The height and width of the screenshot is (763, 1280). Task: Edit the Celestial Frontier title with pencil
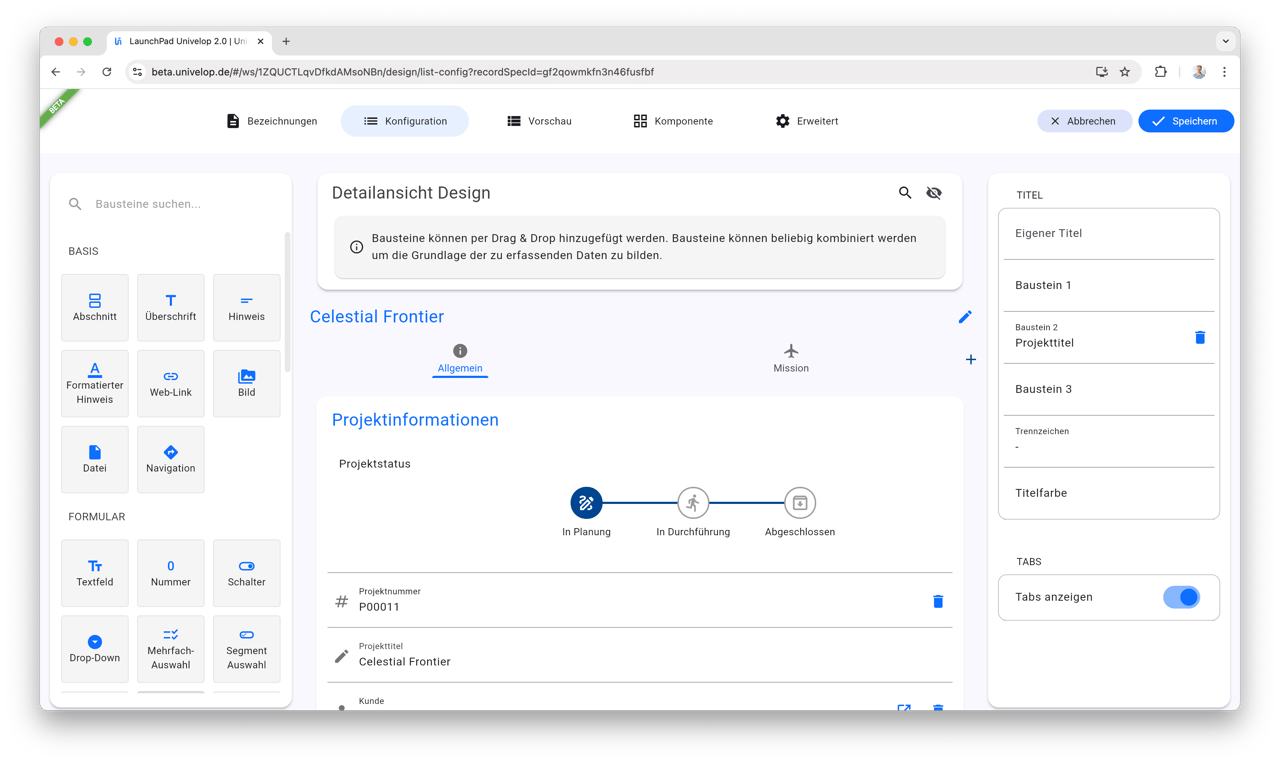[965, 317]
